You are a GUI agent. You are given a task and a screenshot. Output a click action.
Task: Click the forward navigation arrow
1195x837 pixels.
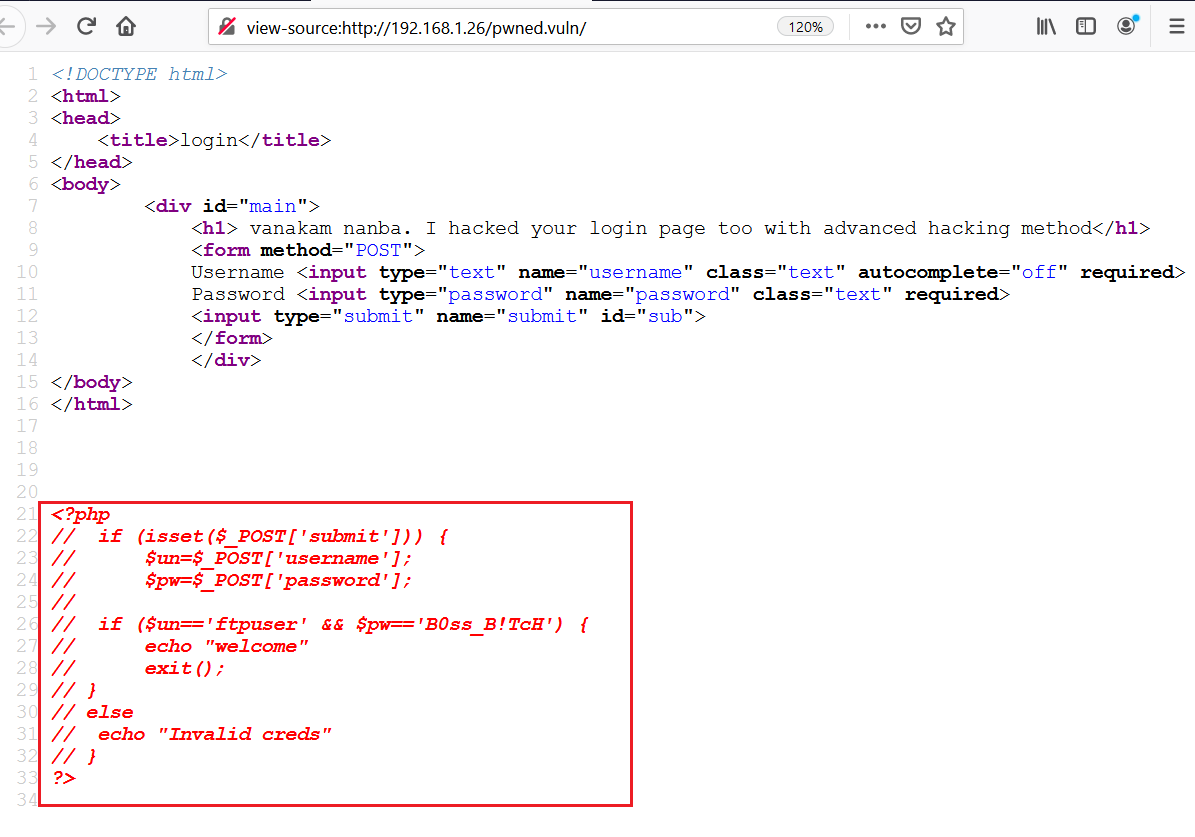tap(46, 27)
